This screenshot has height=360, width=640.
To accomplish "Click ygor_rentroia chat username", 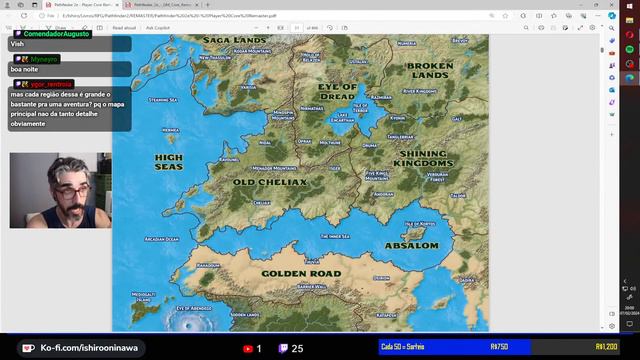I will [x=51, y=84].
